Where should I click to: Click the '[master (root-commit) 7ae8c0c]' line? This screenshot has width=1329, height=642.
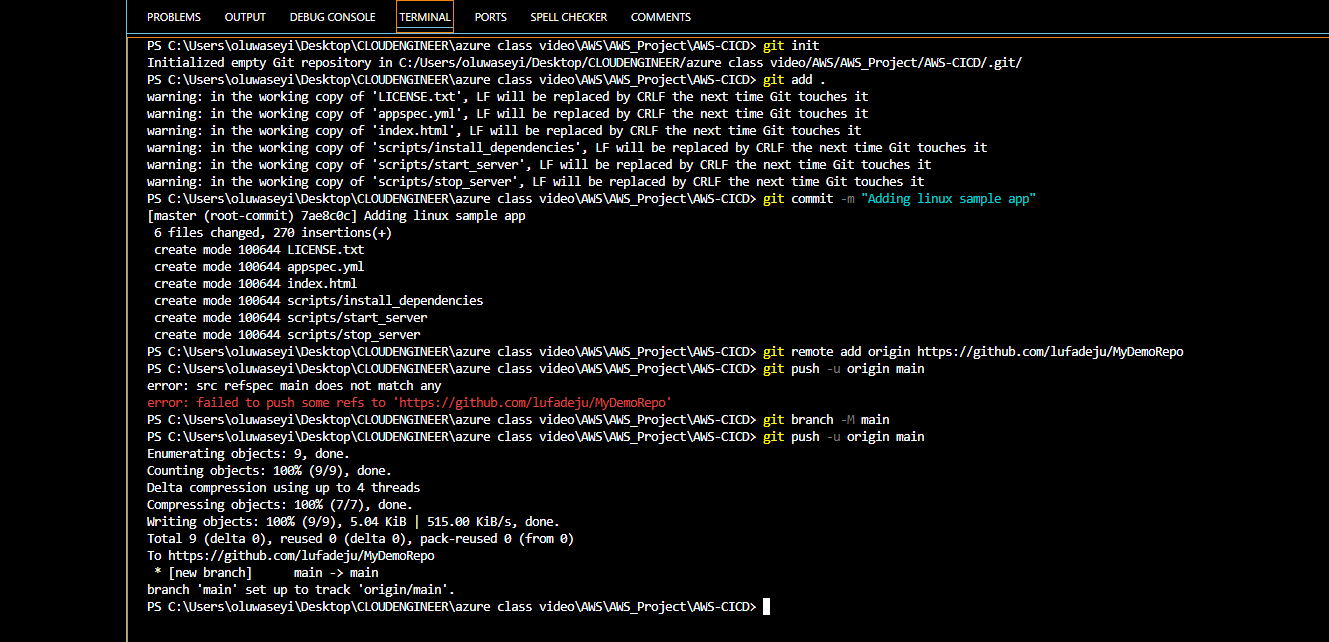(x=336, y=216)
